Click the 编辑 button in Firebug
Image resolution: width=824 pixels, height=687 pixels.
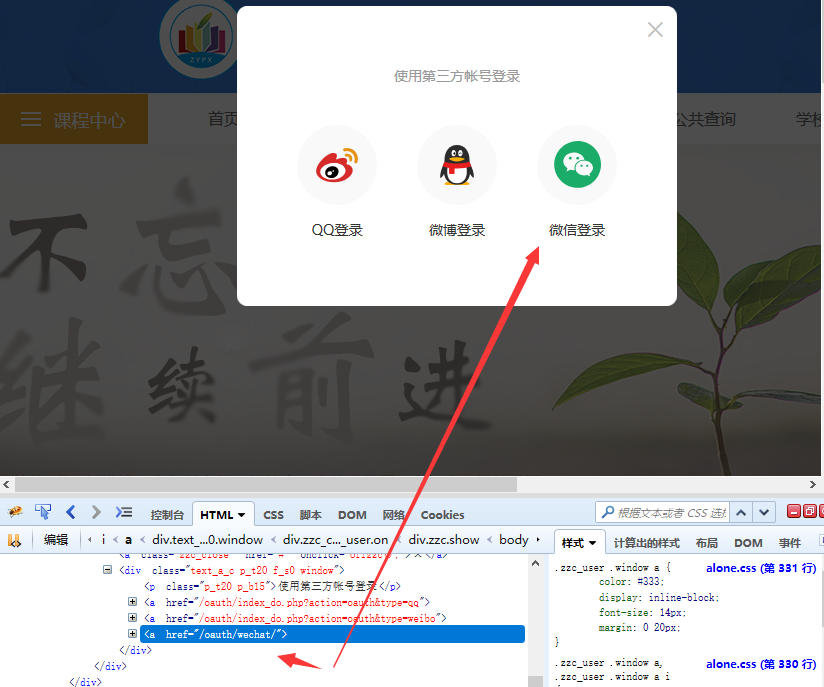(x=56, y=540)
